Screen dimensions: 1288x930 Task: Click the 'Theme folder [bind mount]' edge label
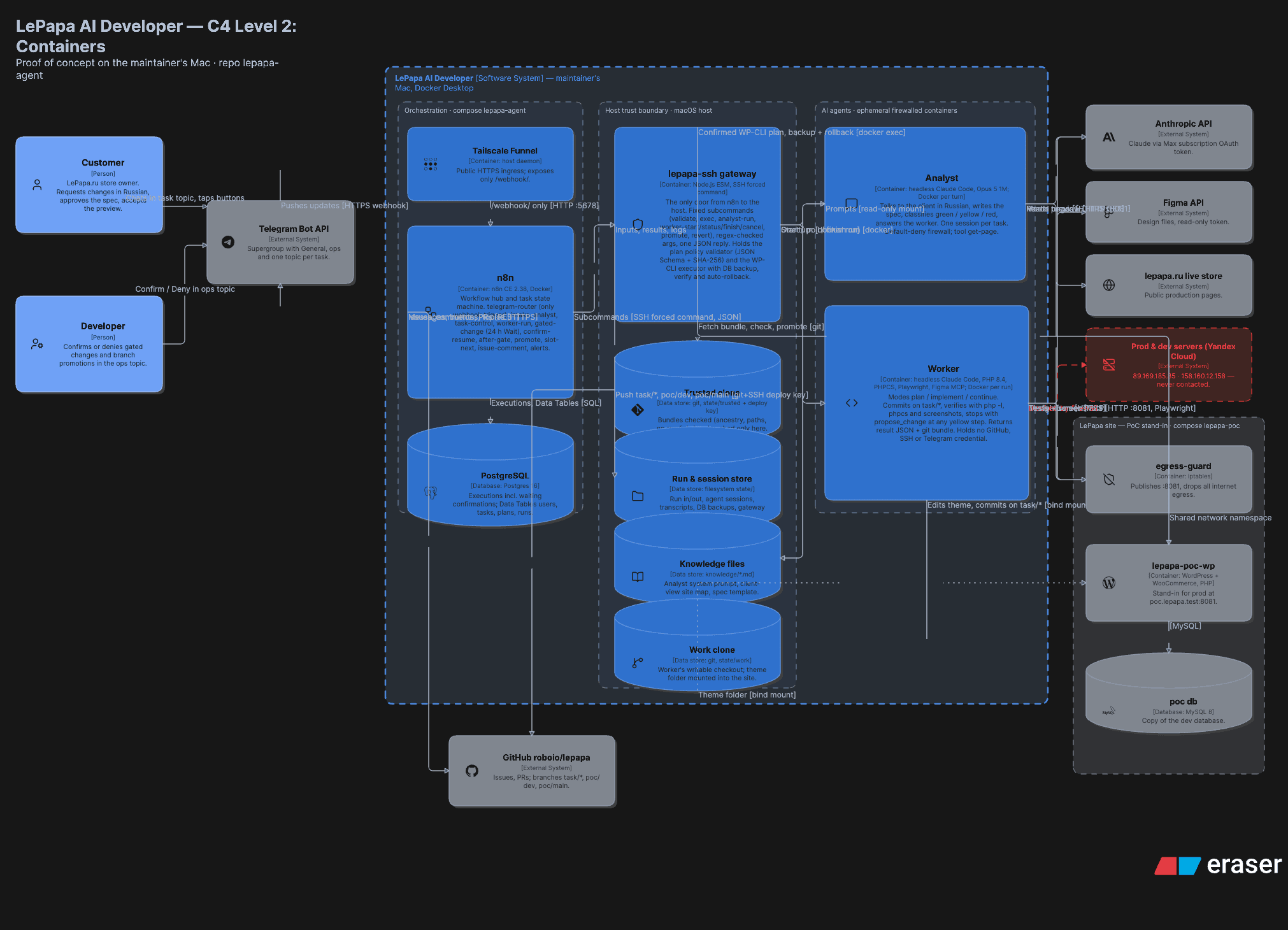pos(747,695)
